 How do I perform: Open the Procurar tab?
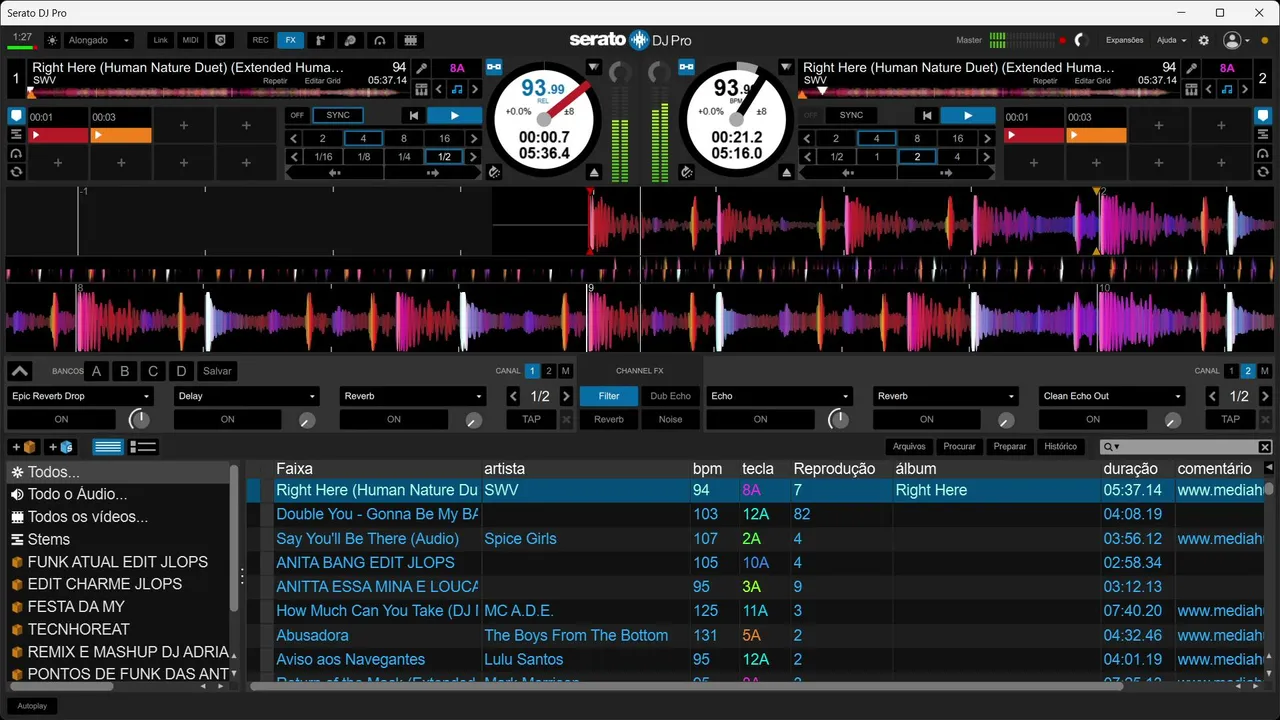pyautogui.click(x=959, y=447)
